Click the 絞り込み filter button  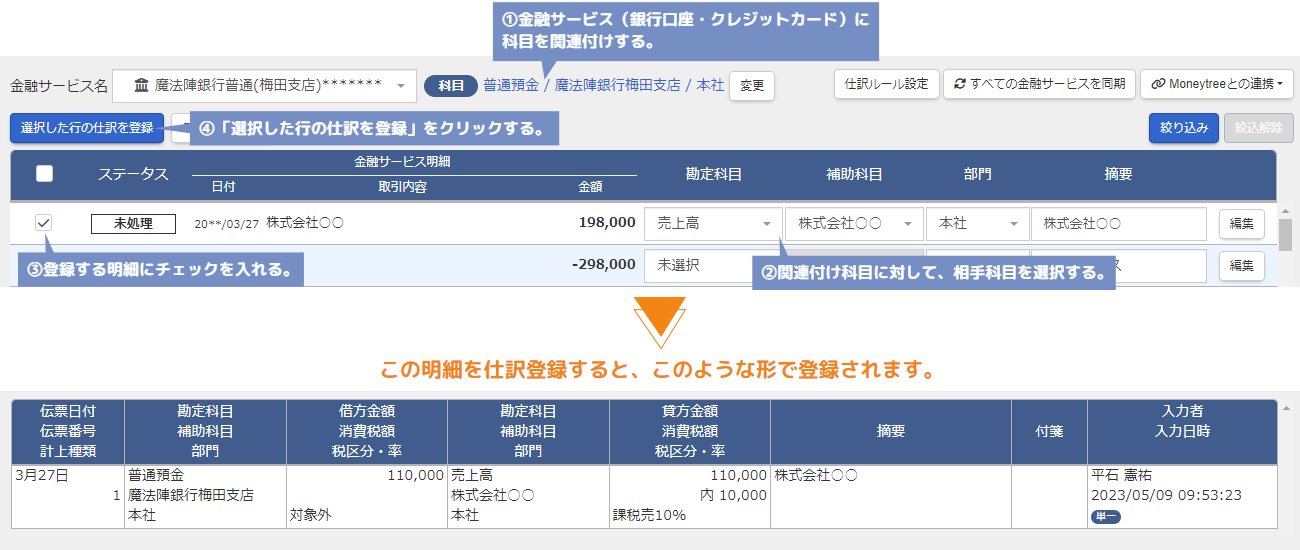1184,128
